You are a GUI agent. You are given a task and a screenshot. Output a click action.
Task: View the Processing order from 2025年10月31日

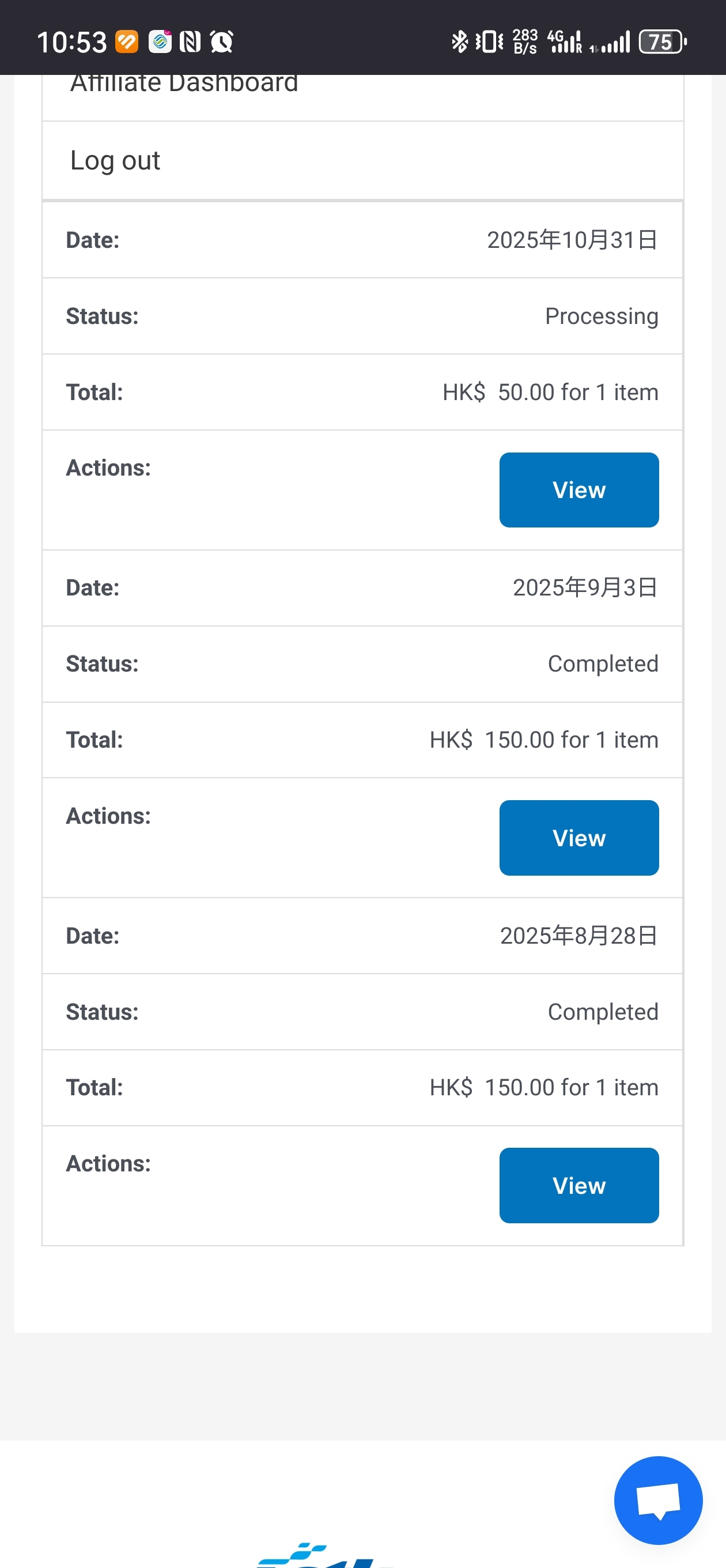(x=578, y=490)
